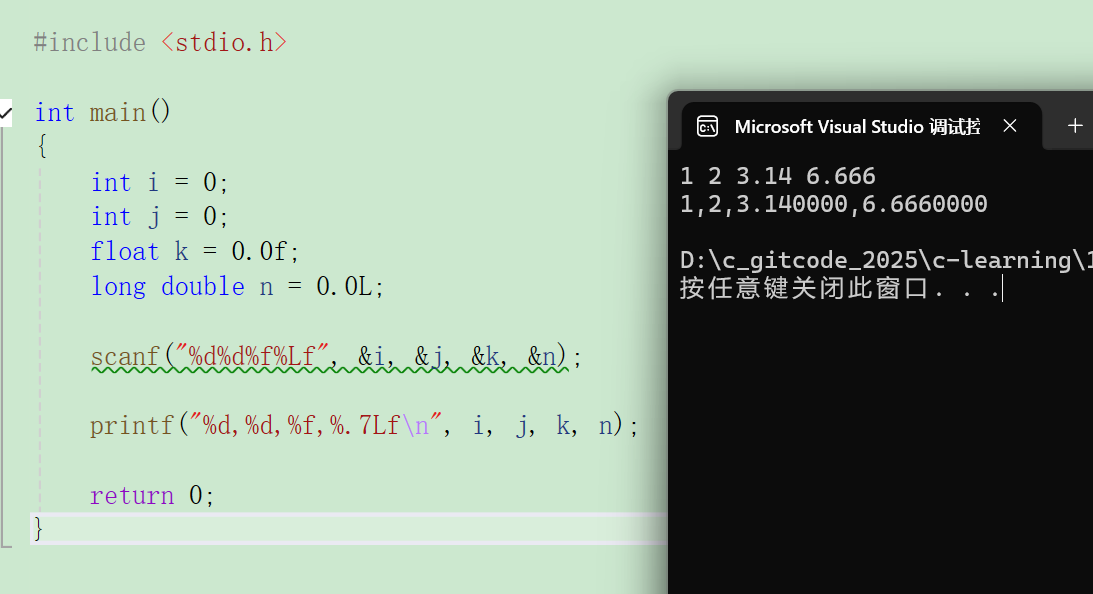1093x594 pixels.
Task: Open a new console tab with plus button
Action: pos(1074,125)
